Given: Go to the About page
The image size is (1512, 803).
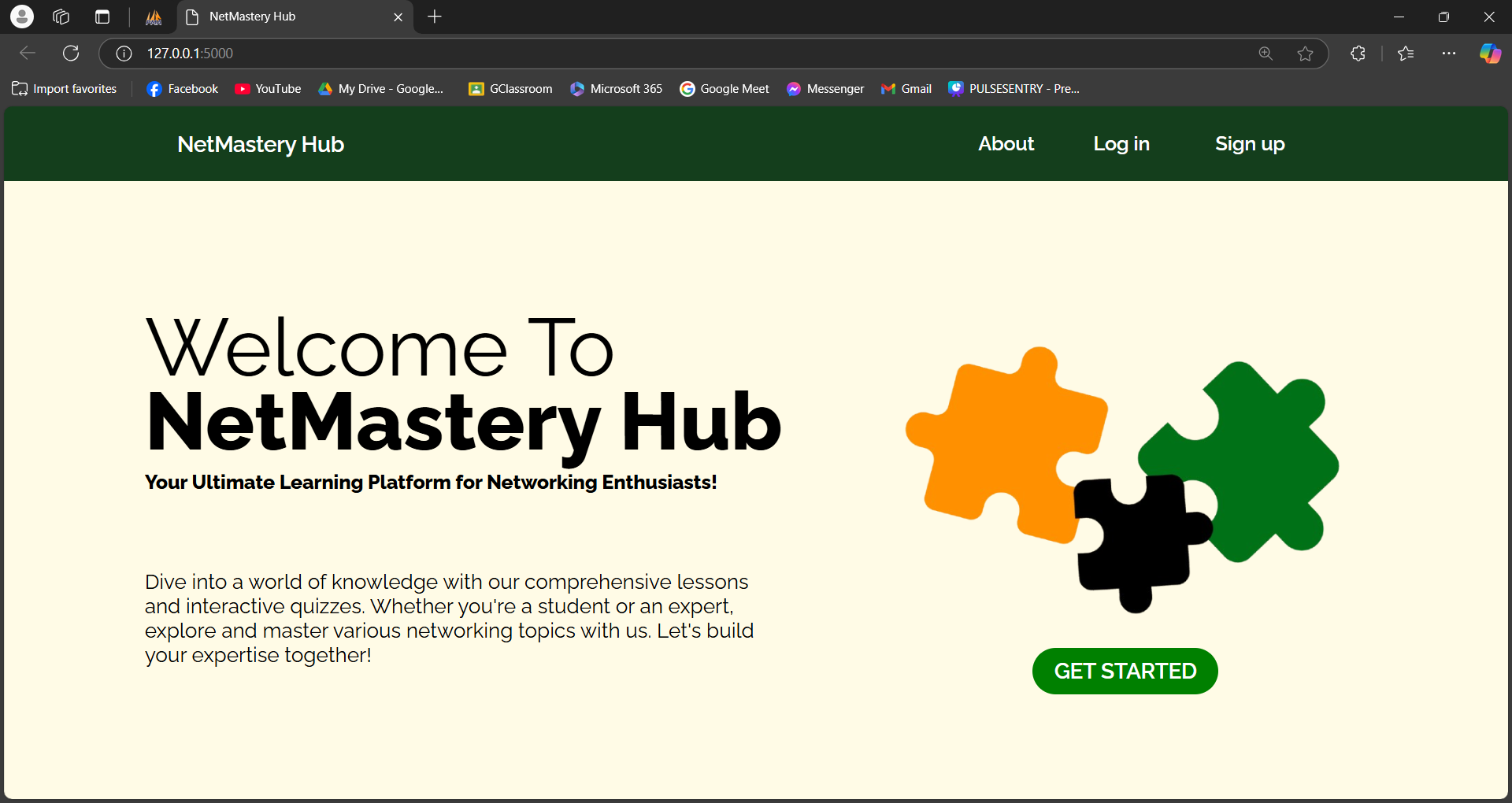Looking at the screenshot, I should coord(1006,144).
